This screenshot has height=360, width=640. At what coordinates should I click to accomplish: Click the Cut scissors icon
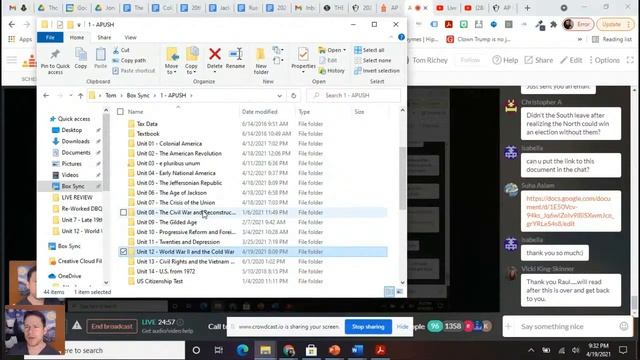tap(116, 50)
